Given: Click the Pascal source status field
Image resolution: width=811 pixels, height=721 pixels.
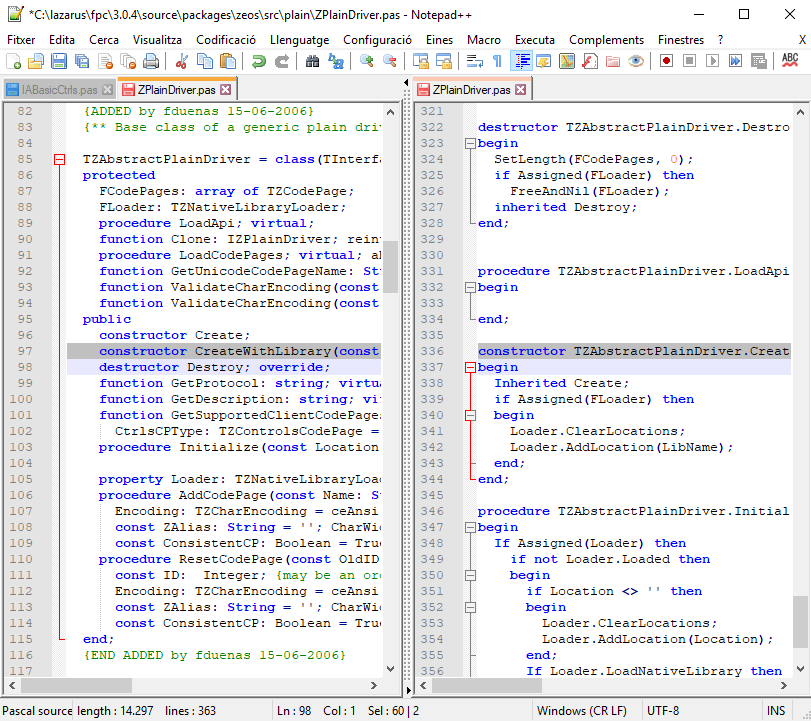Looking at the screenshot, I should click(37, 711).
